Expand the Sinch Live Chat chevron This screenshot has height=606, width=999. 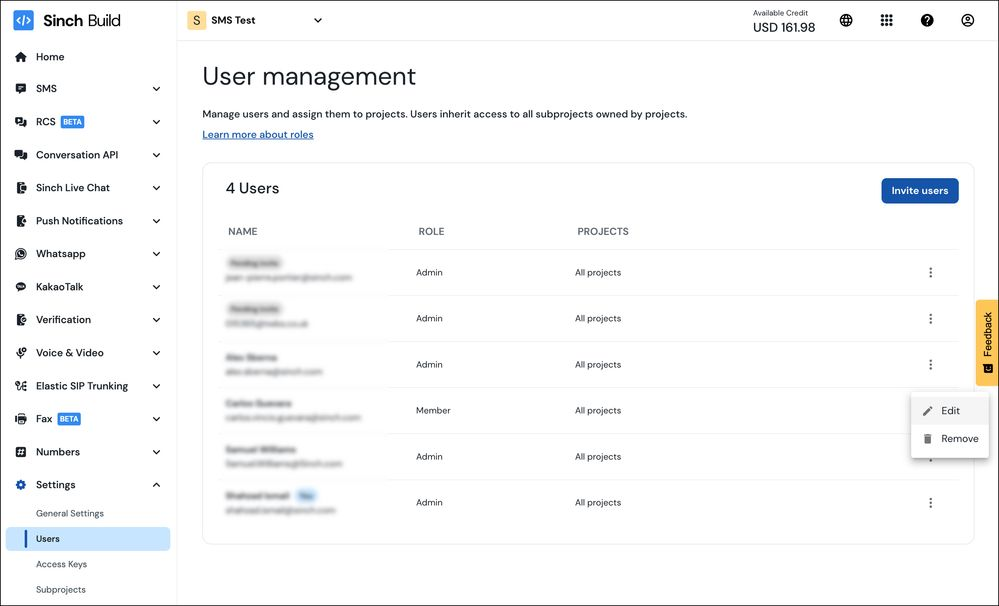click(x=156, y=188)
